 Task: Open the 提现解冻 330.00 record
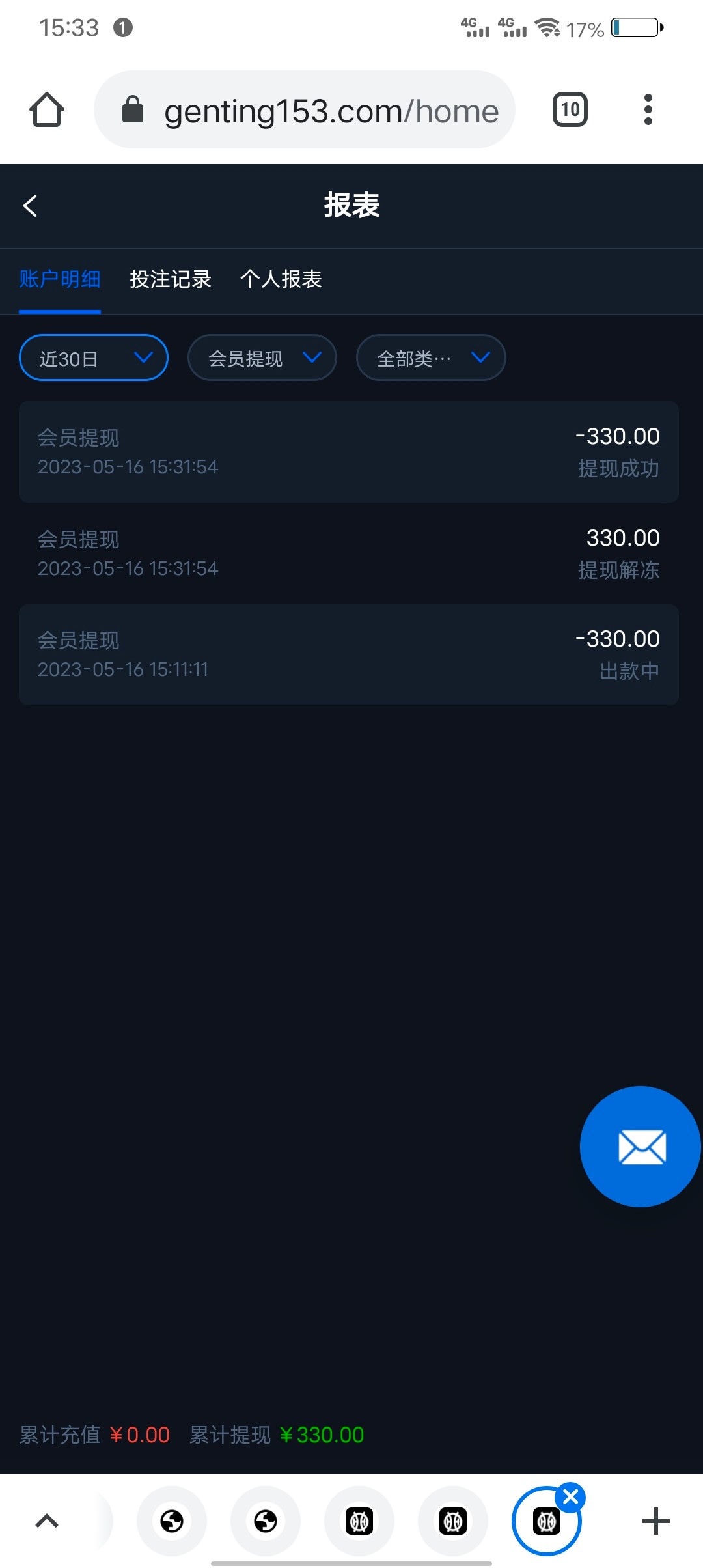pyautogui.click(x=349, y=553)
